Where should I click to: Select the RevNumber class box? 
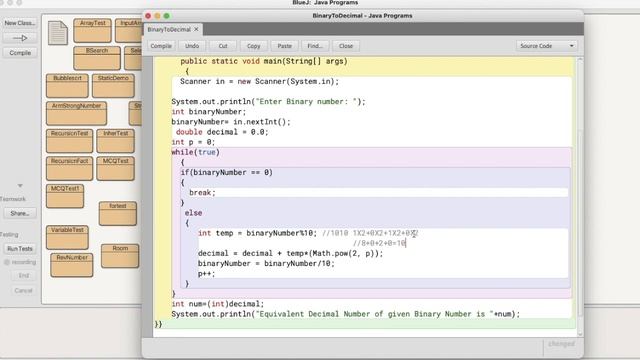[72, 265]
